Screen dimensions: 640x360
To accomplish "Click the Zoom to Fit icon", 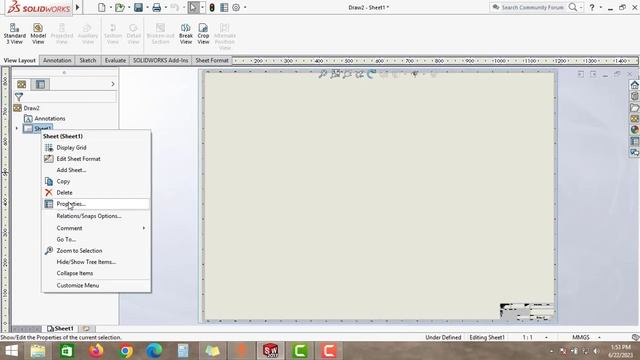I will tap(323, 74).
